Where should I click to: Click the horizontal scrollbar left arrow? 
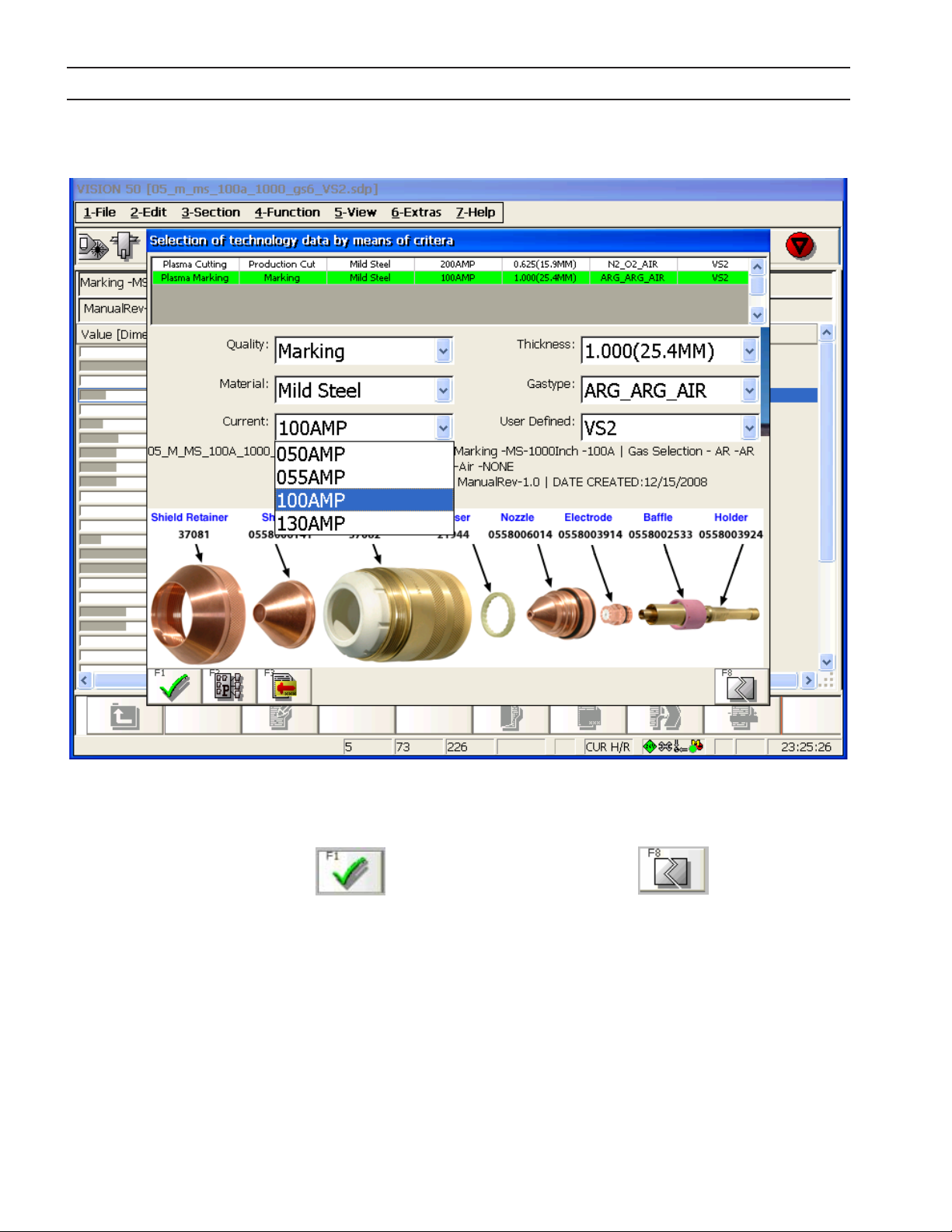point(85,680)
